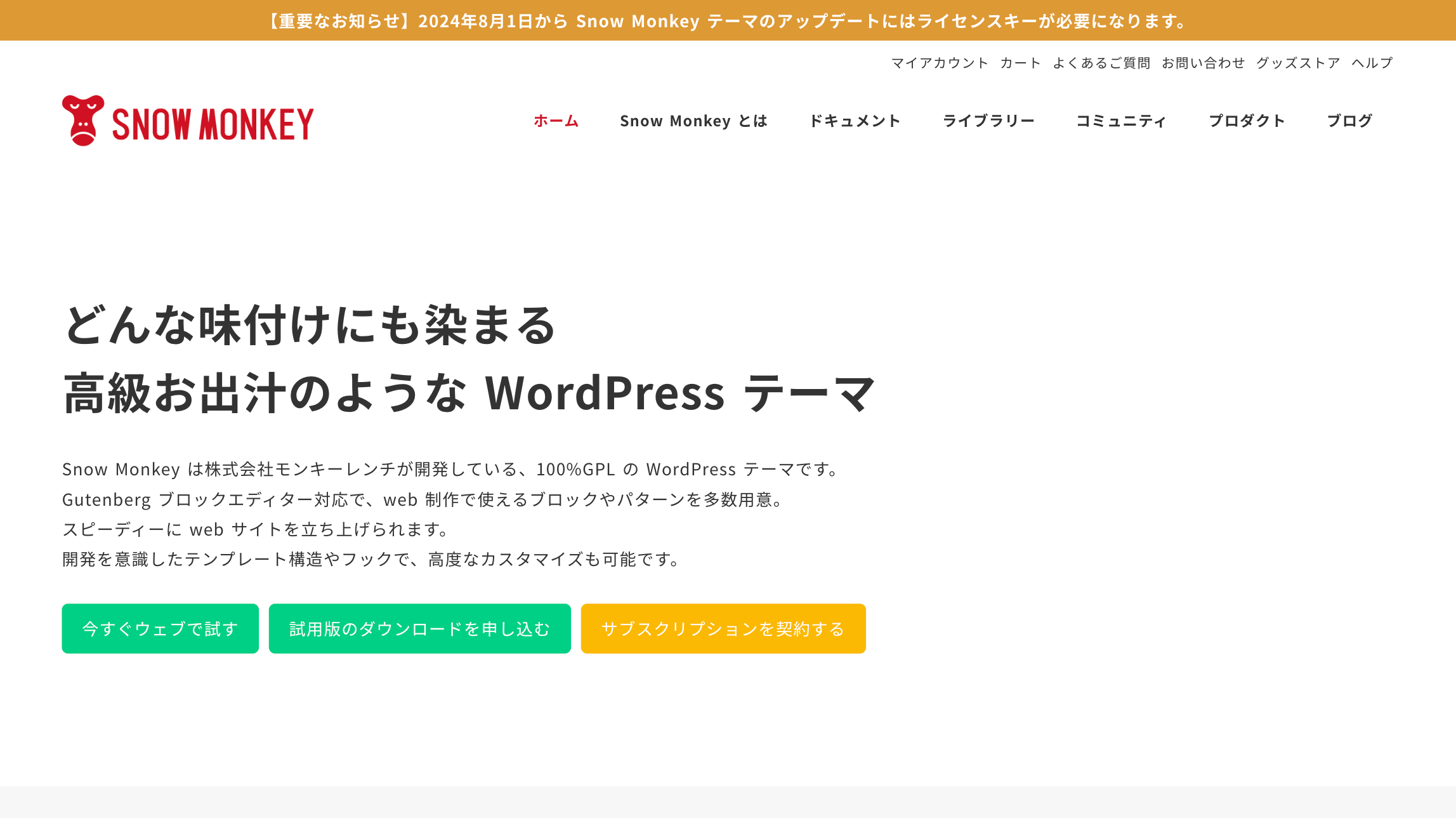Viewport: 1456px width, 818px height.
Task: Click the Snow Monkey red monkey logo
Action: point(82,121)
